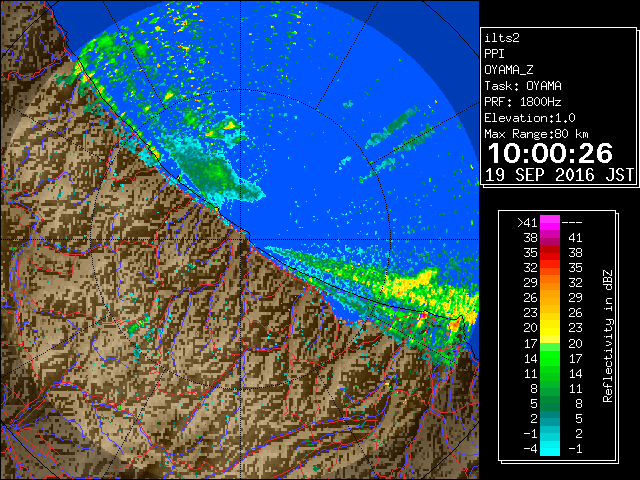
Task: Select the 'Elevation:1.0' text
Action: [x=530, y=118]
